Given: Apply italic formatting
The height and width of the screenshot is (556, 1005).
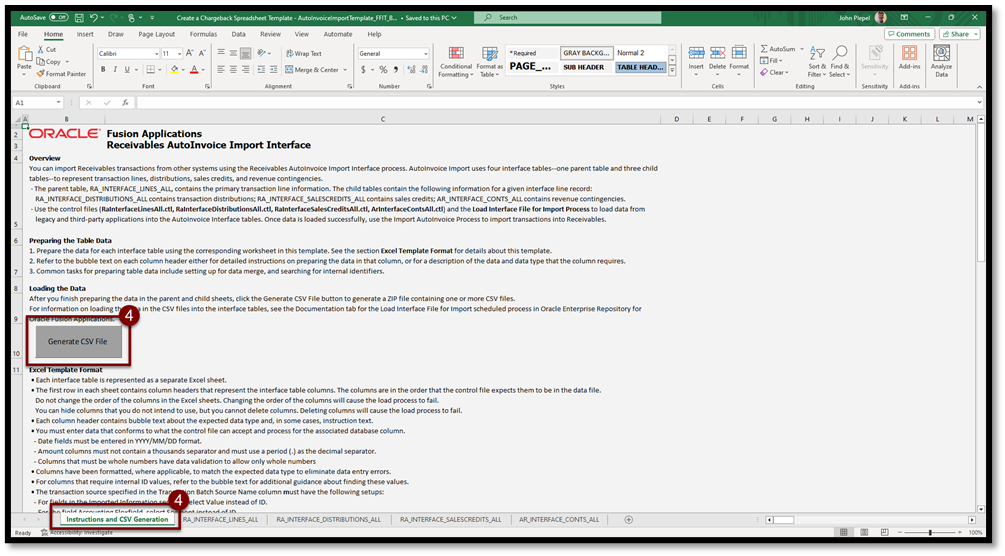Looking at the screenshot, I should [x=115, y=70].
